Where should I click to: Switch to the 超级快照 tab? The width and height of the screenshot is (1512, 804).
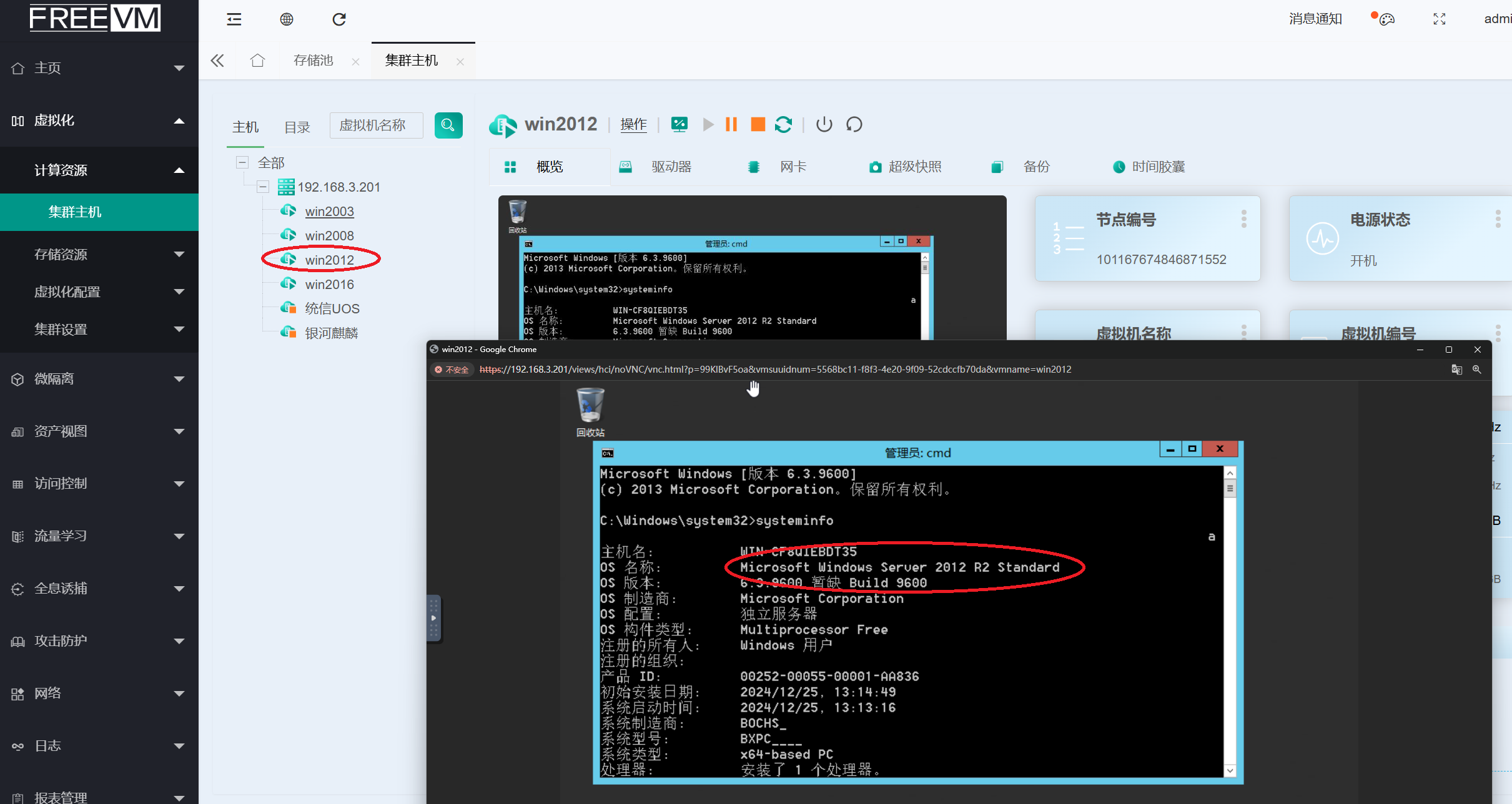[914, 167]
